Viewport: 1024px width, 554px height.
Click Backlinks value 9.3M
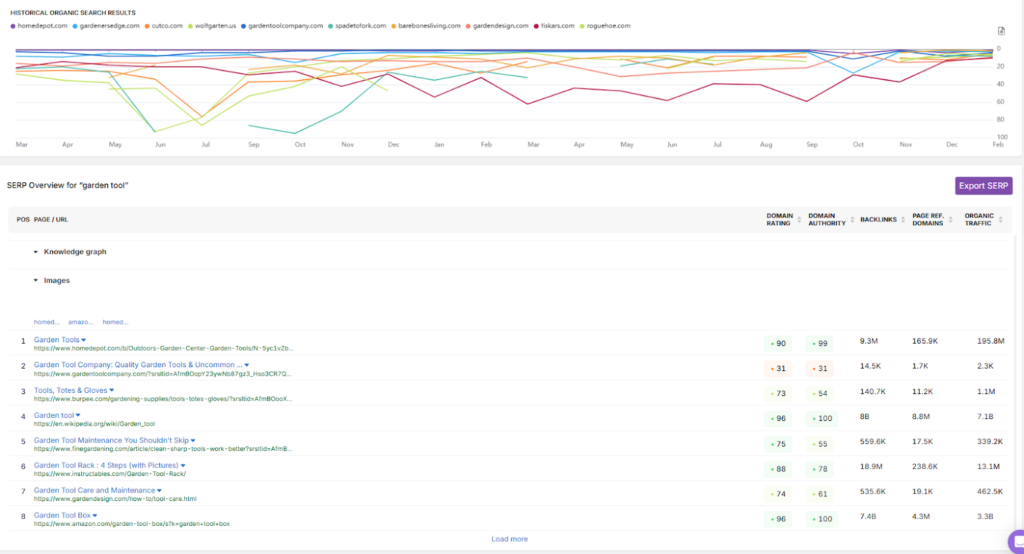pyautogui.click(x=869, y=341)
